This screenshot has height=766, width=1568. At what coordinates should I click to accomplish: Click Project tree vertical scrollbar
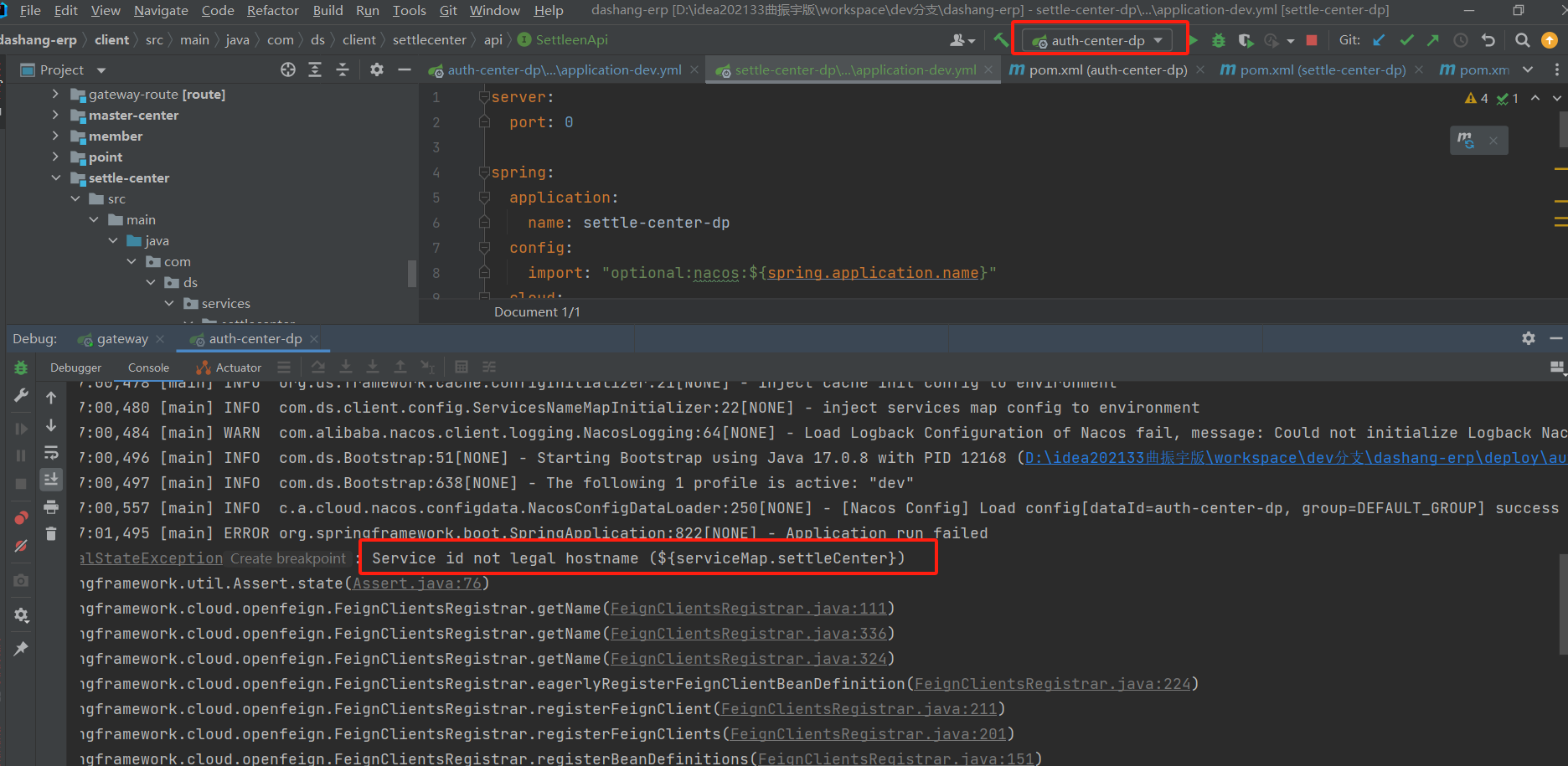(411, 274)
